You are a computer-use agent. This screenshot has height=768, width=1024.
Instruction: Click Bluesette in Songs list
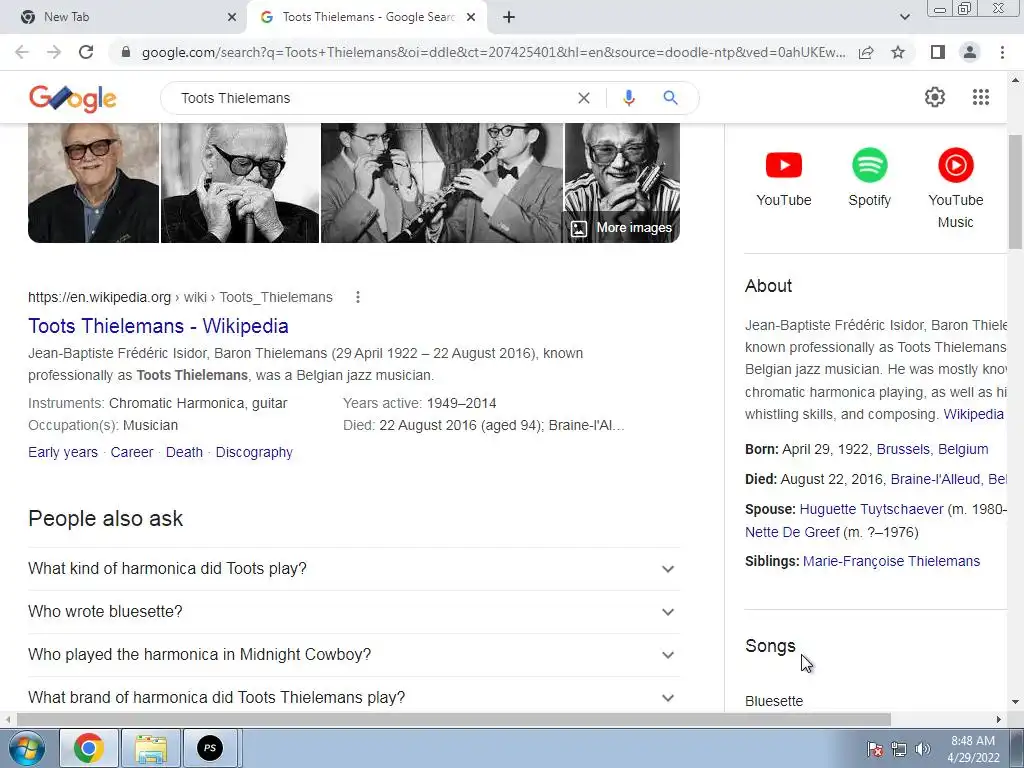774,701
